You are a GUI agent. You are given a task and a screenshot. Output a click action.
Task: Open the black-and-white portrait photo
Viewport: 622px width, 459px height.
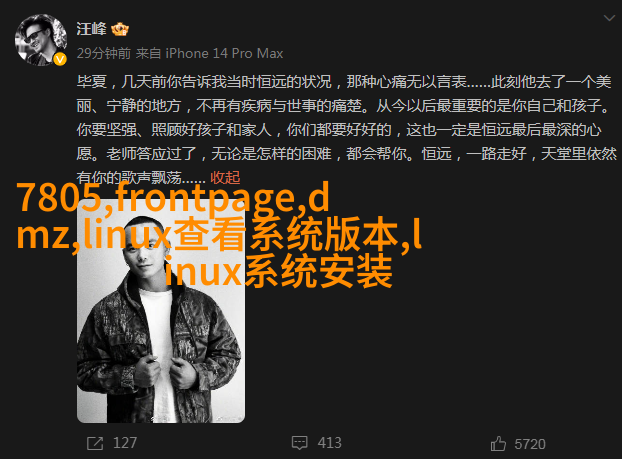tap(161, 311)
